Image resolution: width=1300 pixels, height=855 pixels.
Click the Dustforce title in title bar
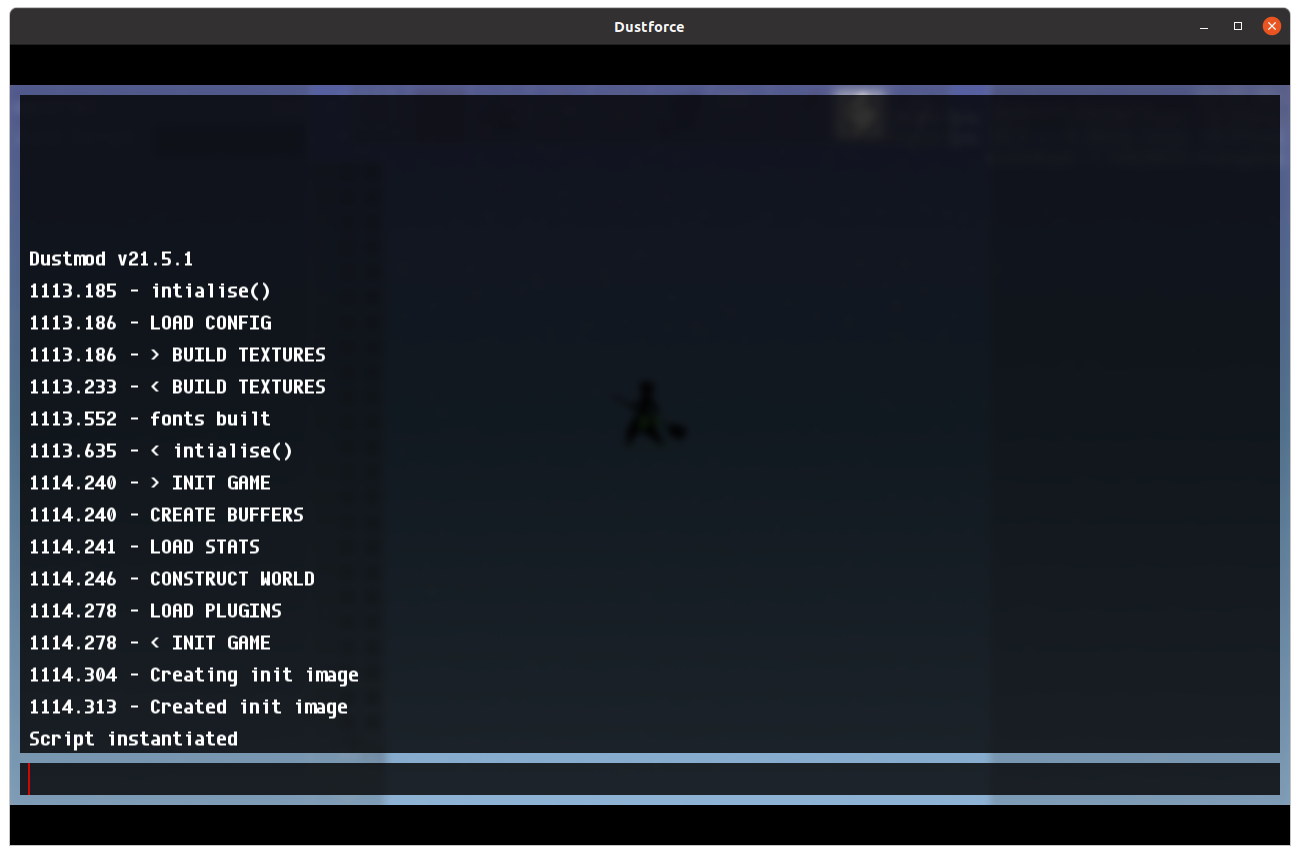coord(649,27)
